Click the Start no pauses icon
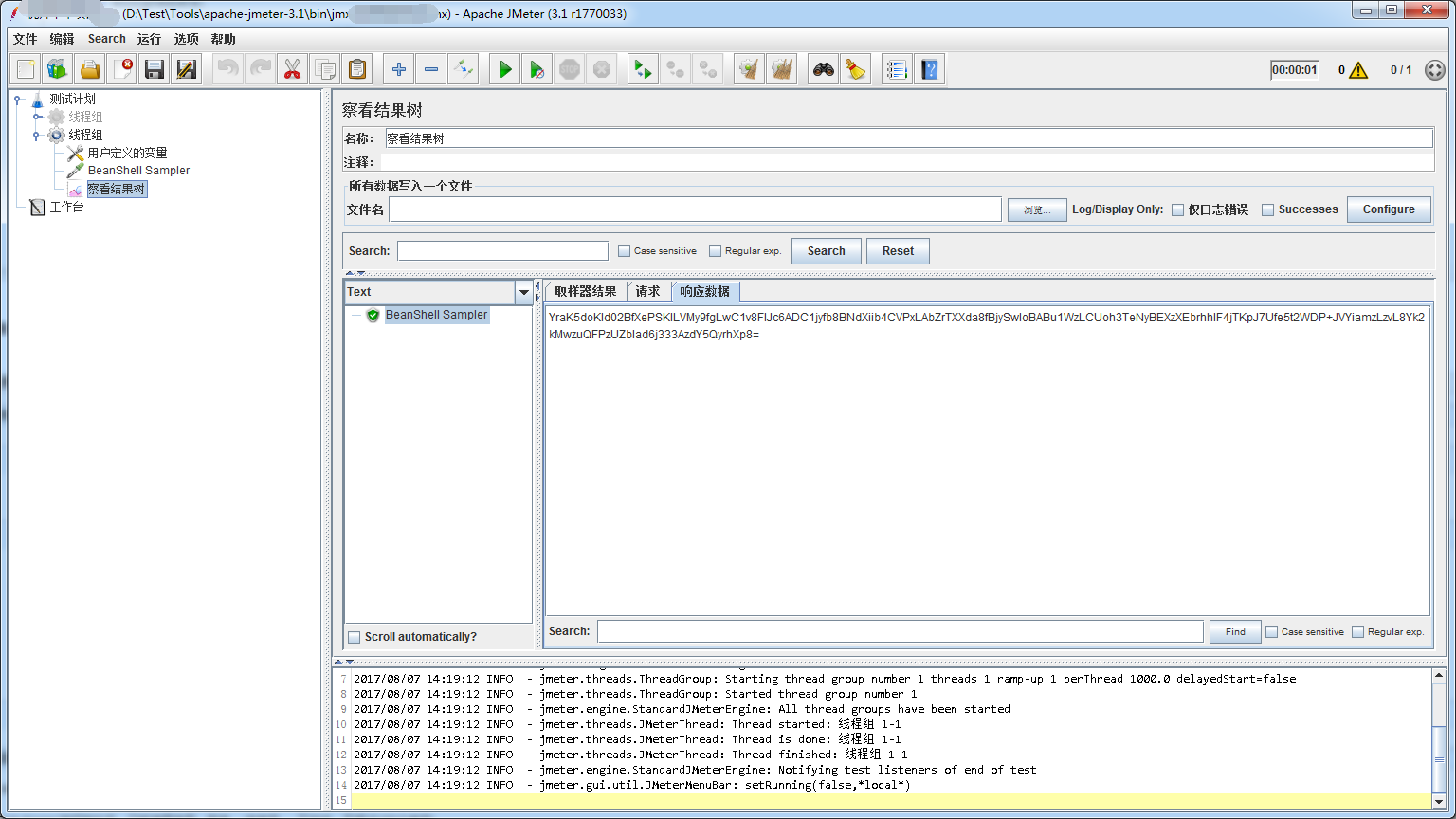 pos(537,68)
